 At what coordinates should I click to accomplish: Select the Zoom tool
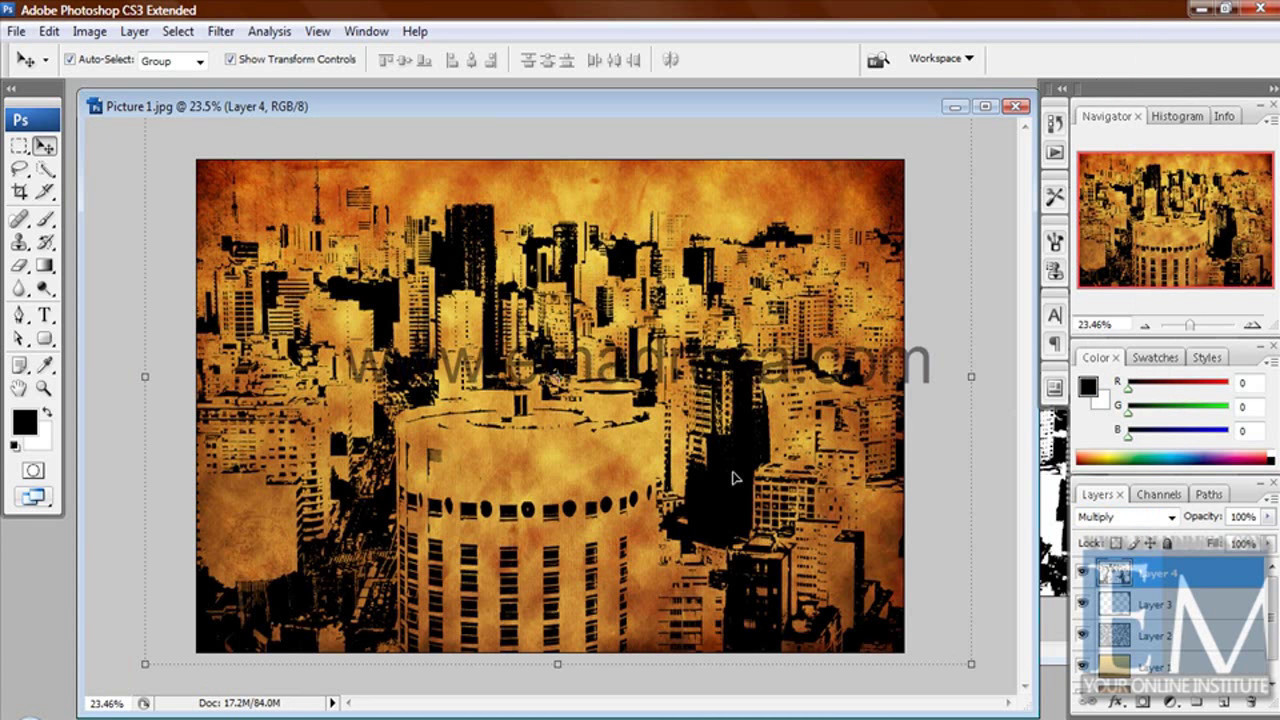click(44, 389)
